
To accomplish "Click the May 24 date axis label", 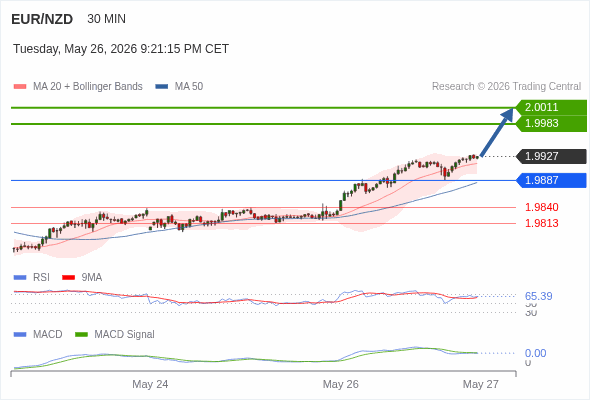I will pyautogui.click(x=150, y=384).
